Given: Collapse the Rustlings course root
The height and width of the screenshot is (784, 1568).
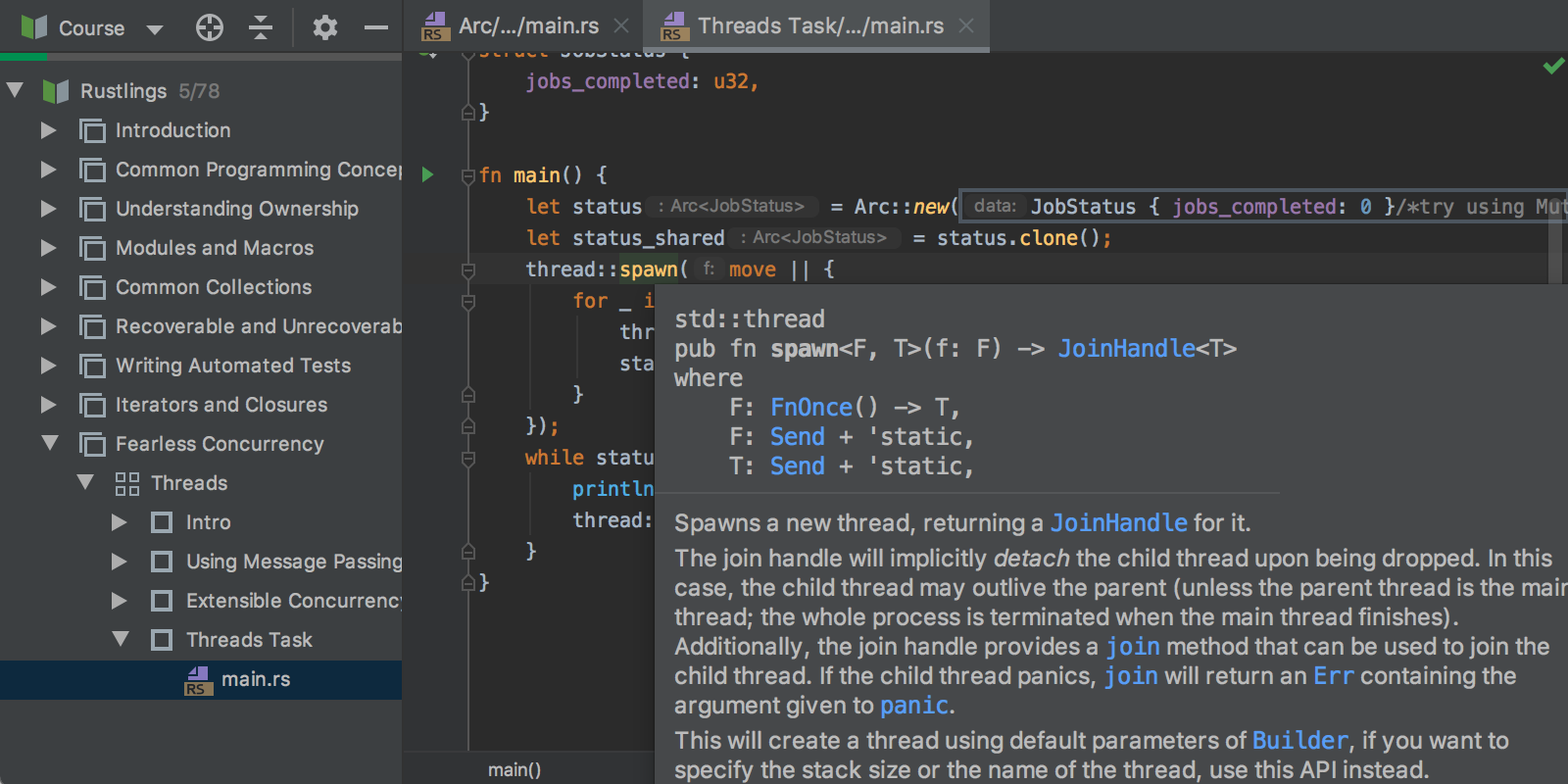Looking at the screenshot, I should pos(15,90).
